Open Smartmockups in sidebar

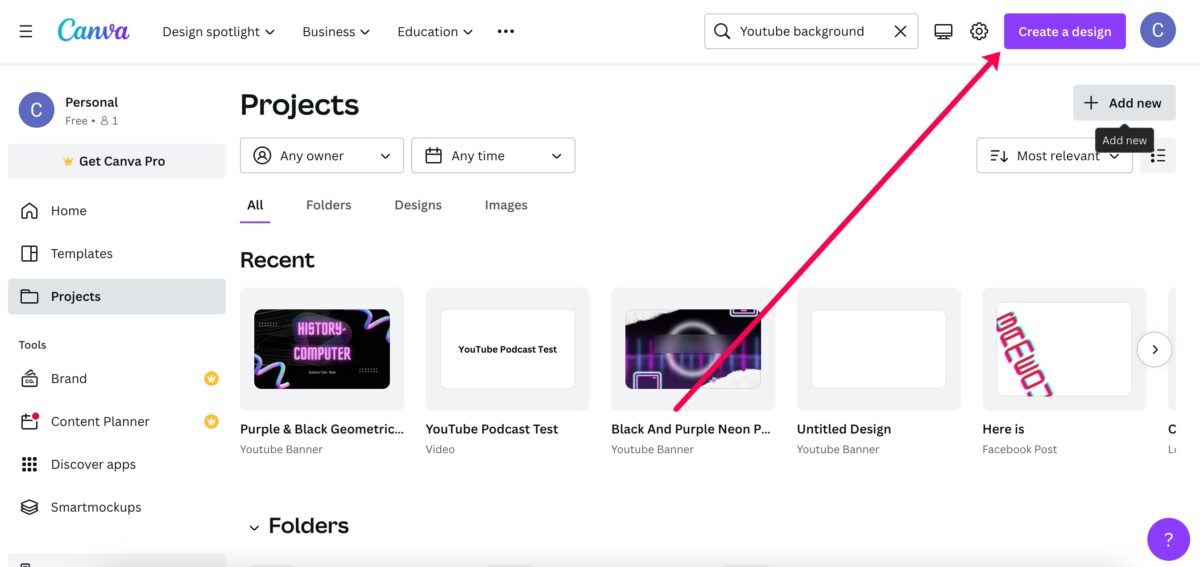(117, 508)
